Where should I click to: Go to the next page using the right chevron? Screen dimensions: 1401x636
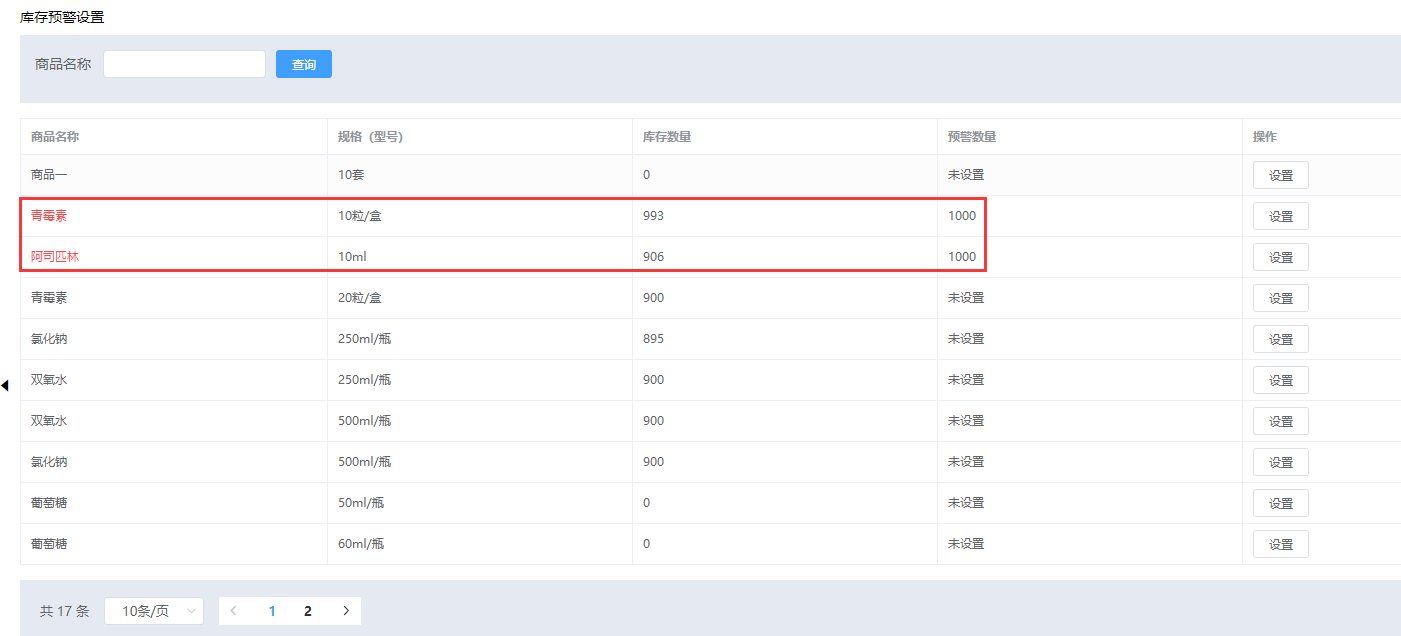click(345, 611)
